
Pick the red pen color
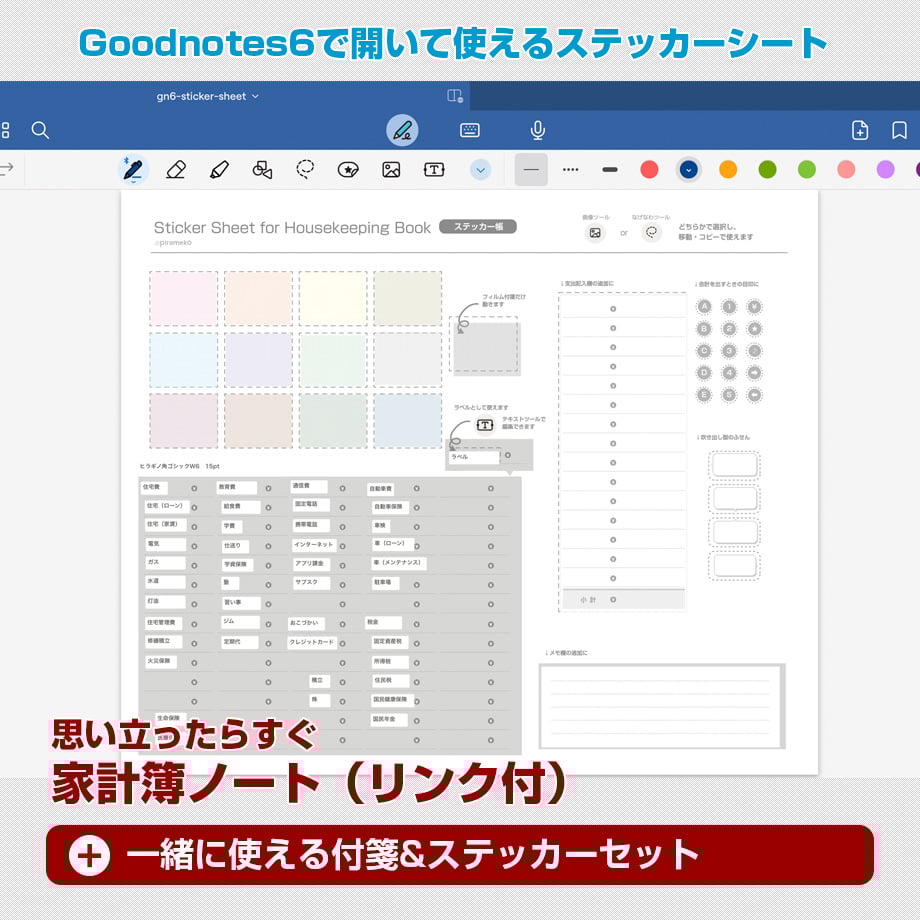coord(649,170)
